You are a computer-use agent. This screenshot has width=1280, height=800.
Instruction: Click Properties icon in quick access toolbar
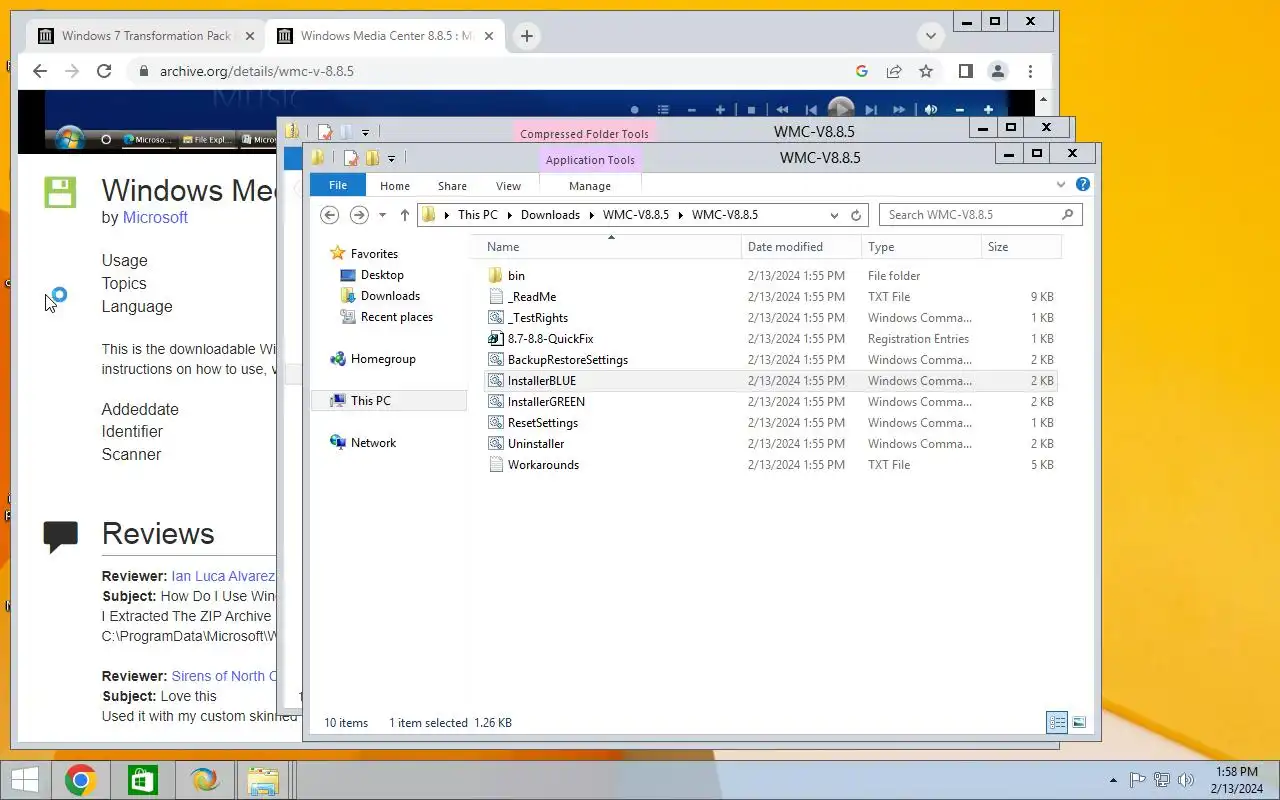click(350, 158)
